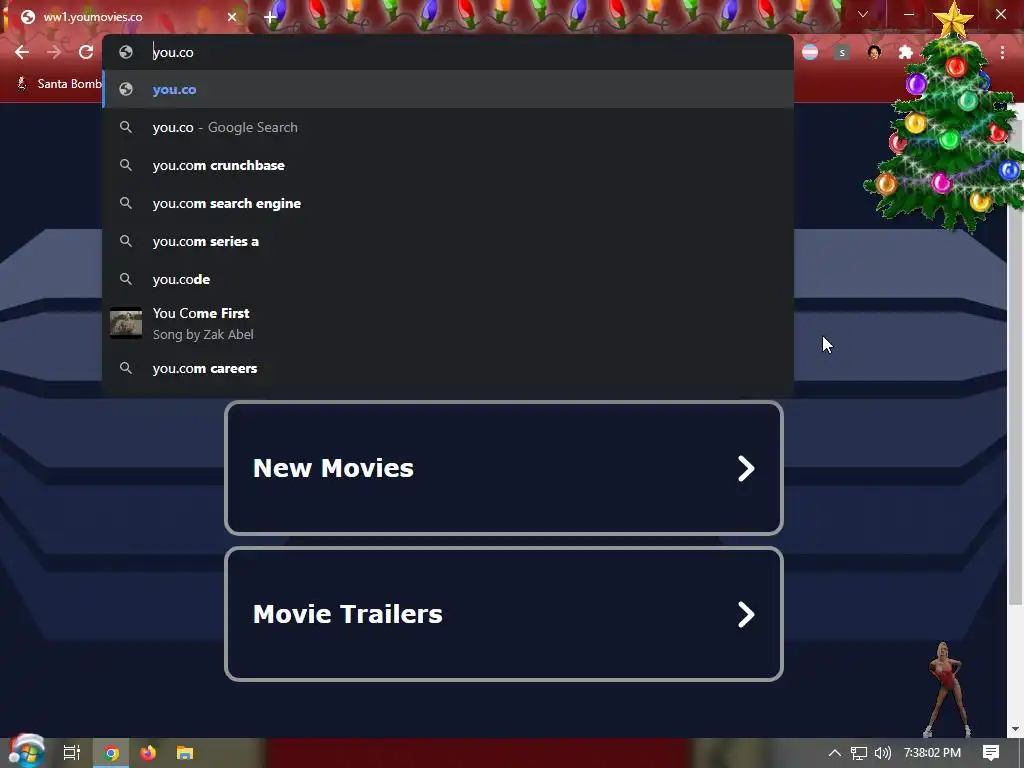
Task: Click the forward navigation arrow
Action: [54, 52]
